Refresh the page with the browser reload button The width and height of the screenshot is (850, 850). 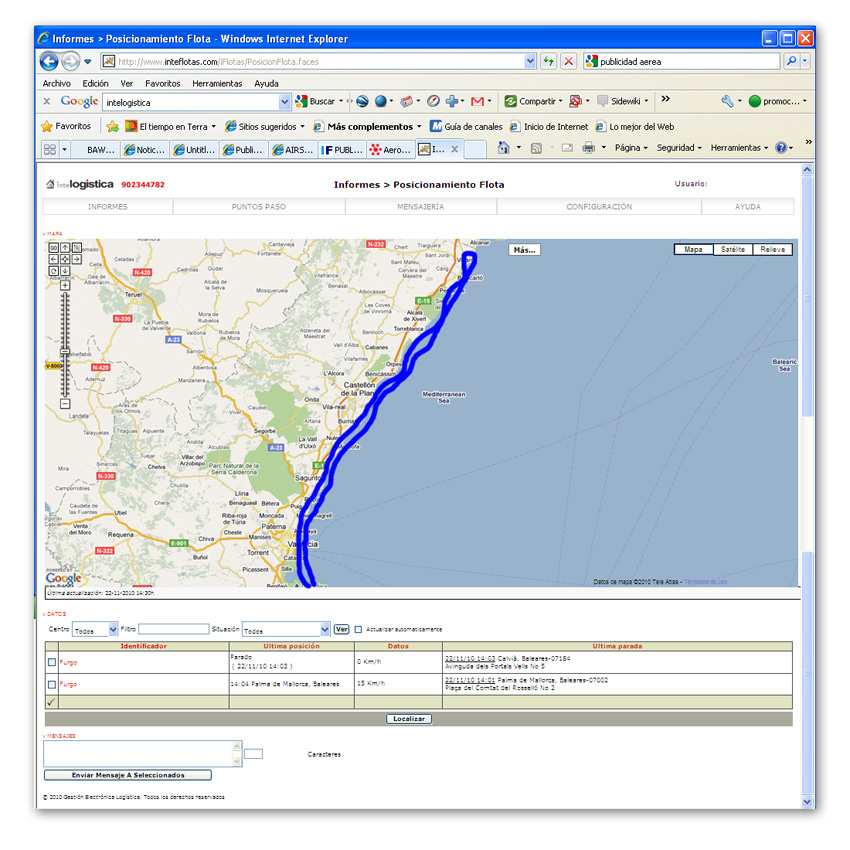click(548, 61)
